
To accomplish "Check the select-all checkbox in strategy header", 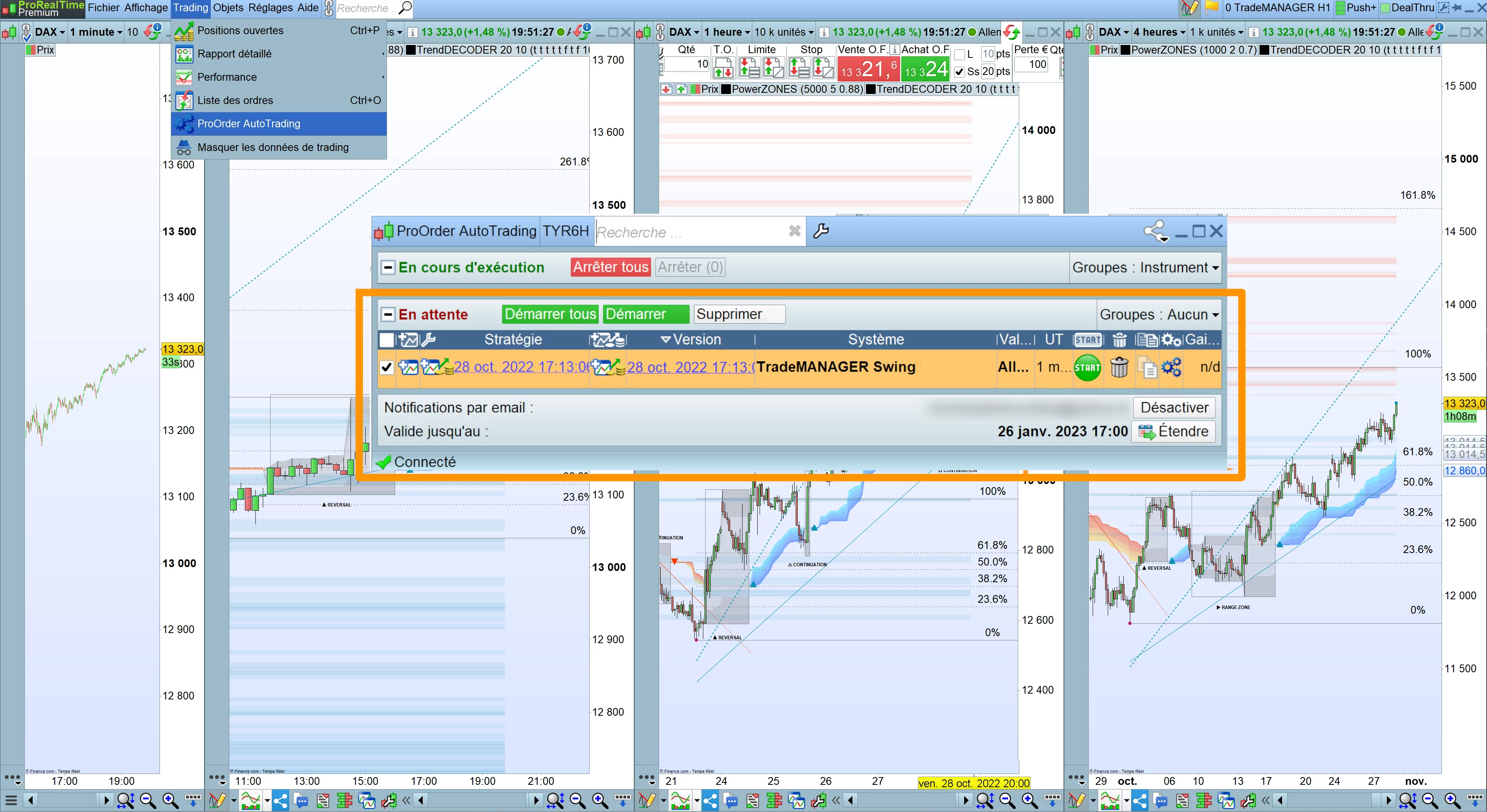I will click(x=387, y=340).
